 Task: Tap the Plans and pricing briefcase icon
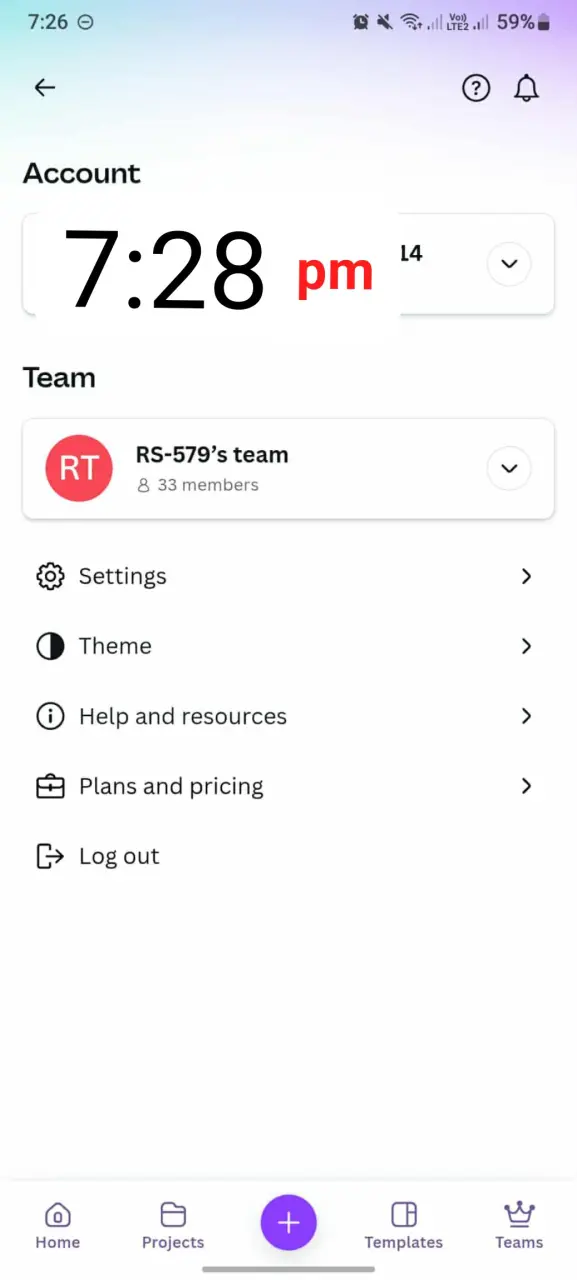(50, 786)
